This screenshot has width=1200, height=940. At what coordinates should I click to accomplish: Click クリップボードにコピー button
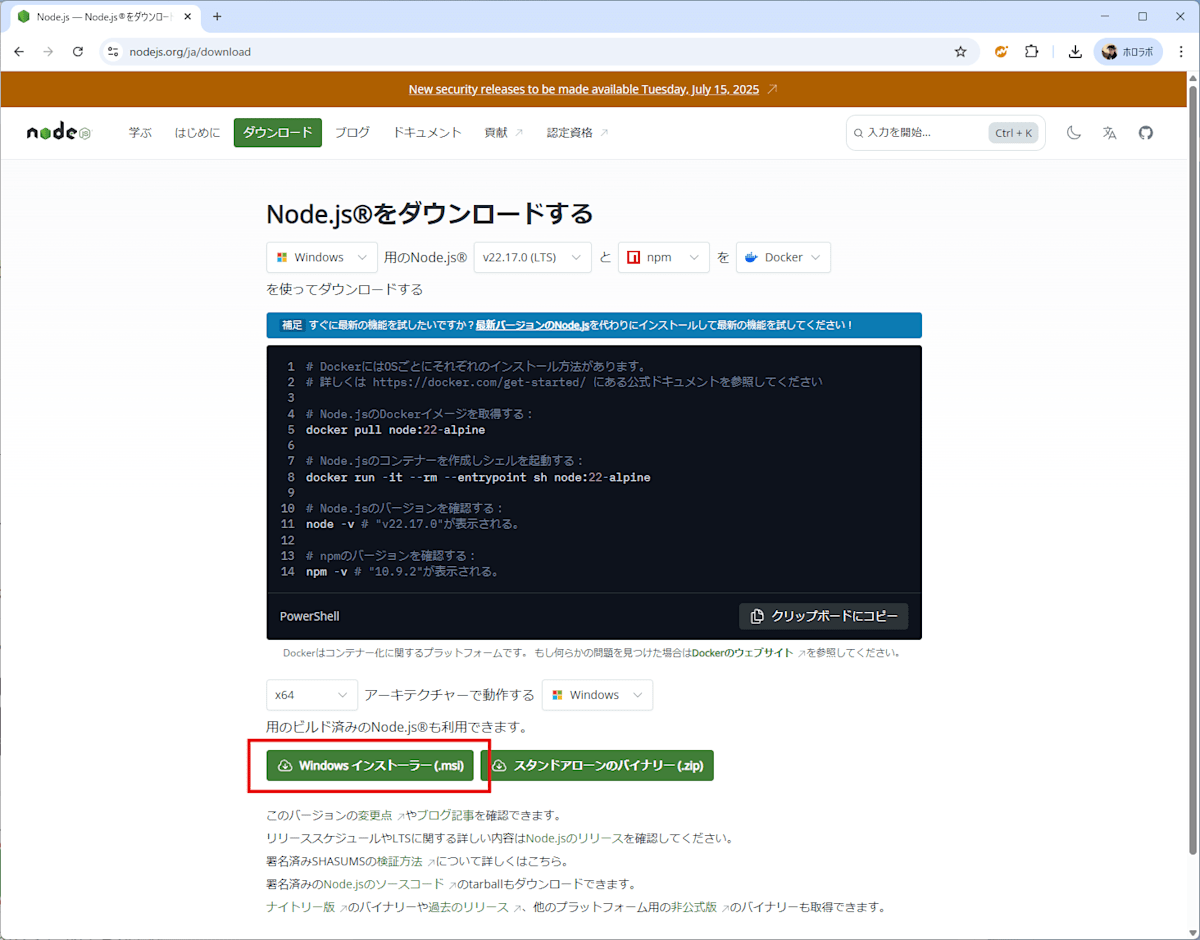[824, 616]
